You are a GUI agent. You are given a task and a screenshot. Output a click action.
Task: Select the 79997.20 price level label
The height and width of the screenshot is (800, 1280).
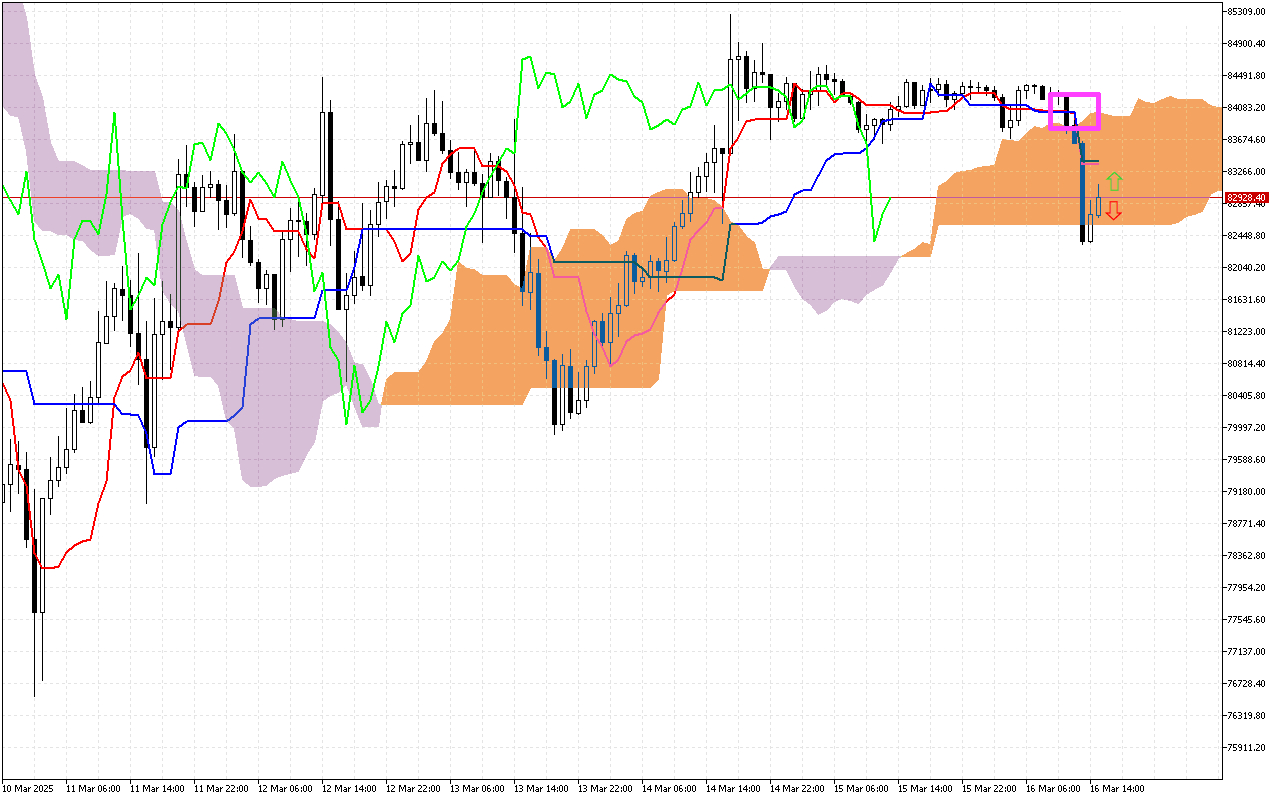point(1246,428)
